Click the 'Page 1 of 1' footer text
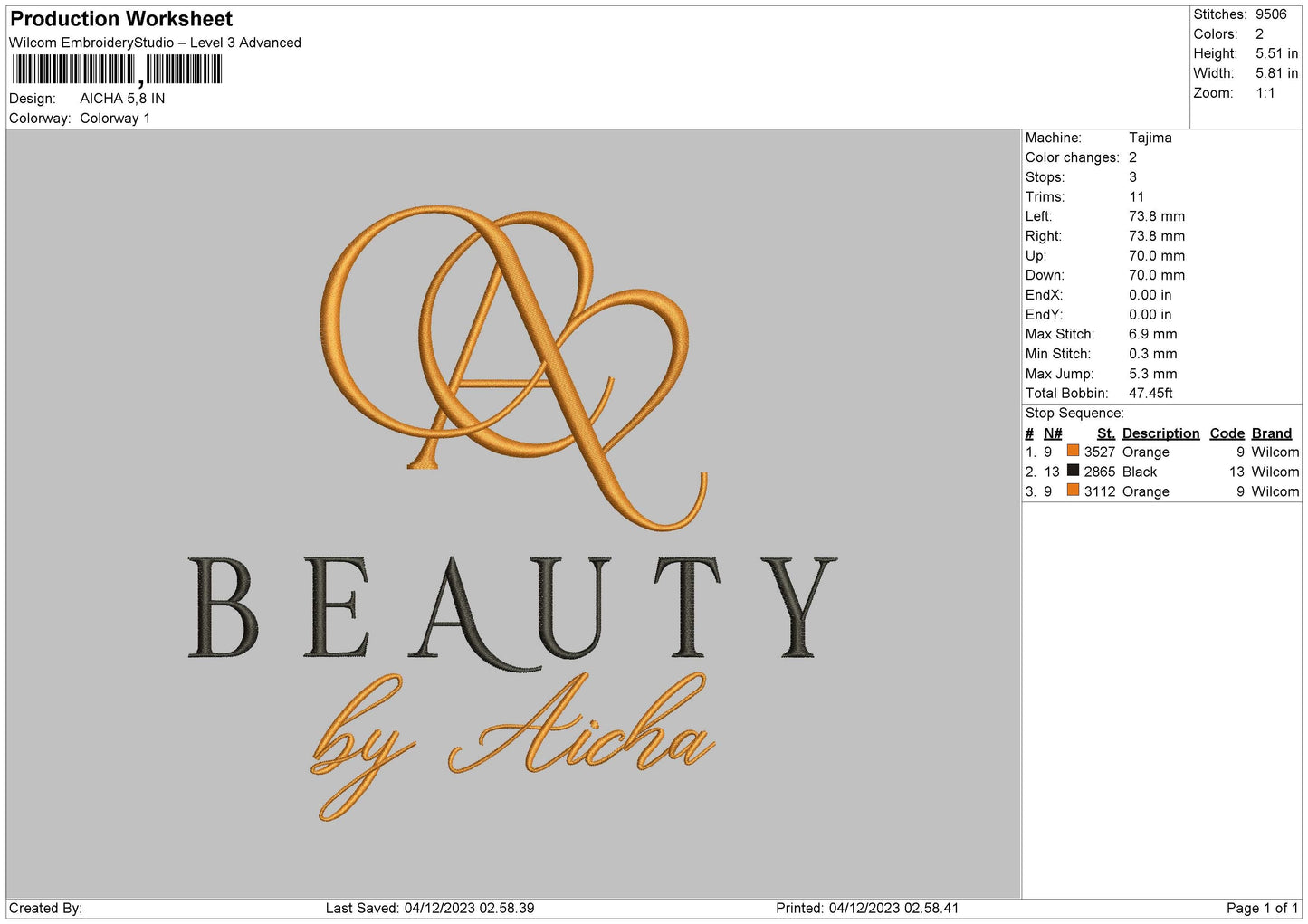The width and height of the screenshot is (1308, 924). [x=1262, y=908]
